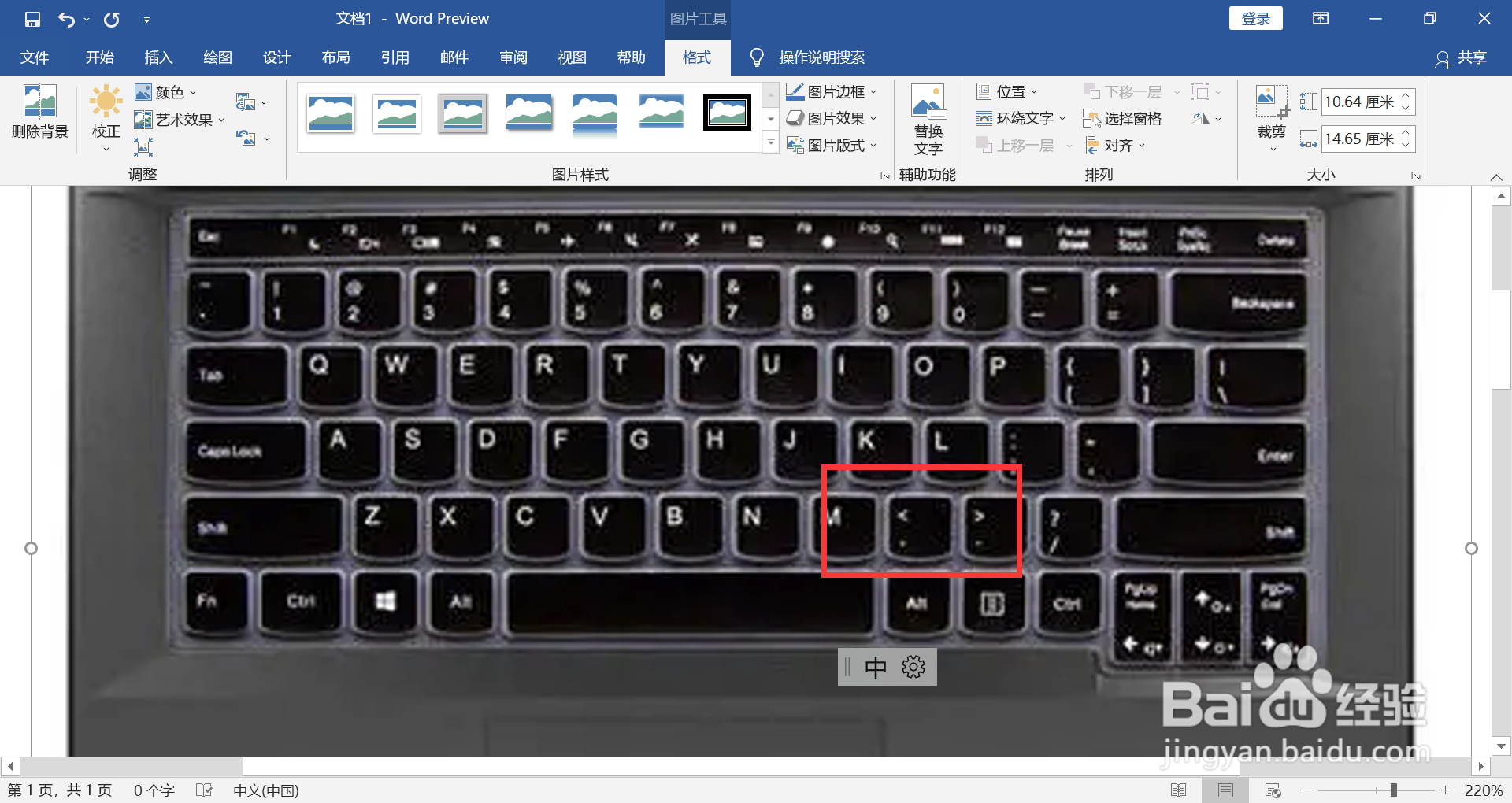Open the Crop (裁剪) tool
This screenshot has height=803, width=1512.
[1271, 118]
